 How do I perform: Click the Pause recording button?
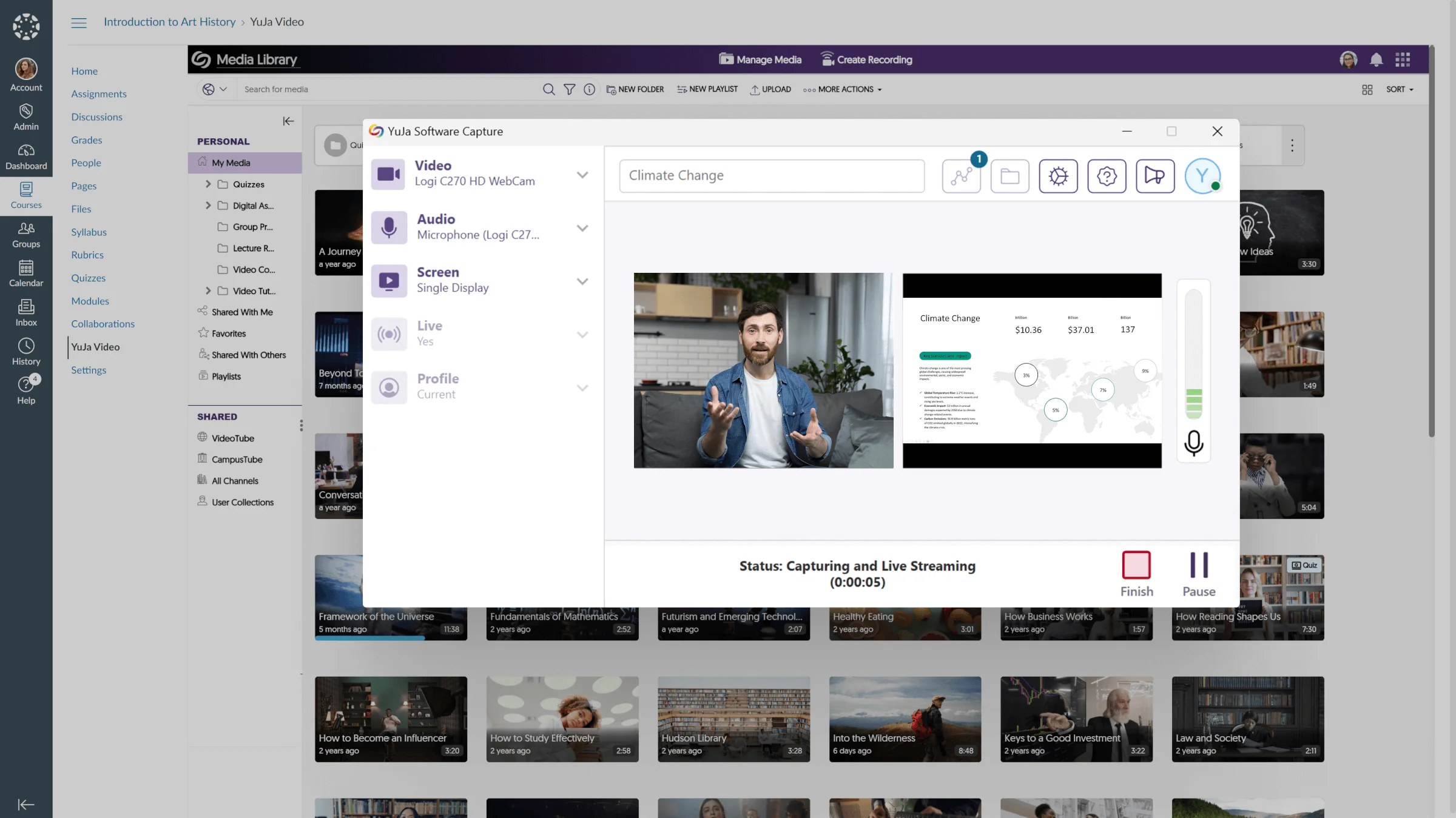1199,574
